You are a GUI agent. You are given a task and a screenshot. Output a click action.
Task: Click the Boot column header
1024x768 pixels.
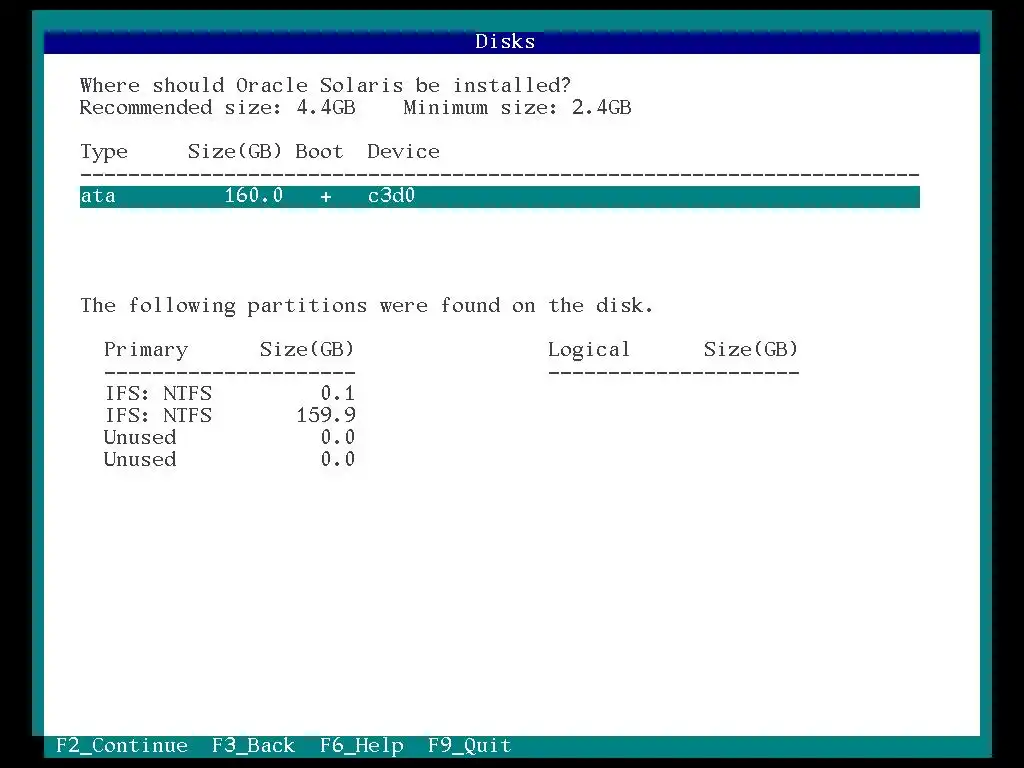[319, 152]
